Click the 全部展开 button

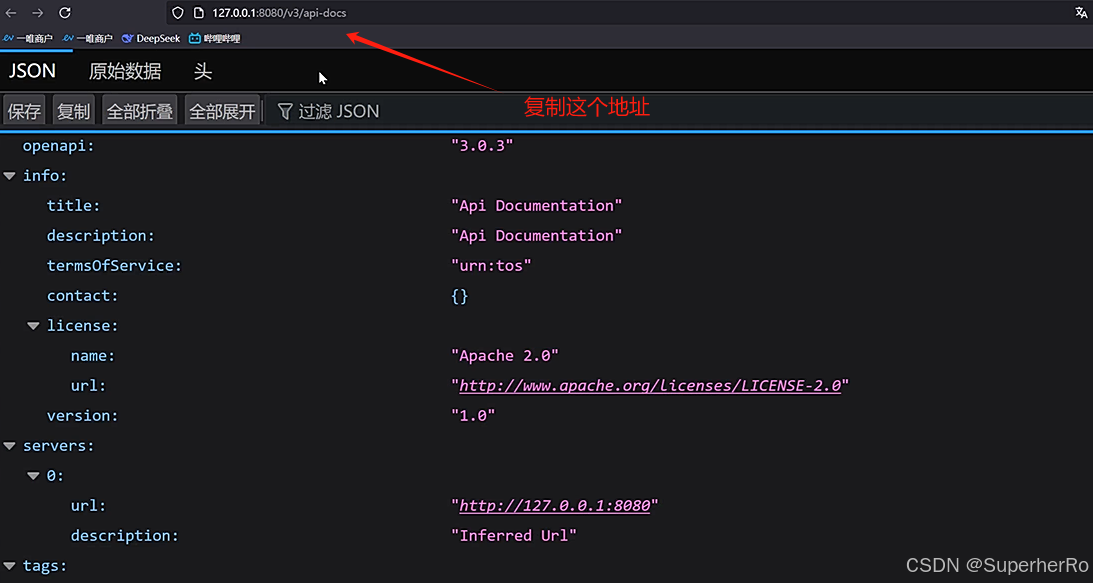point(222,111)
